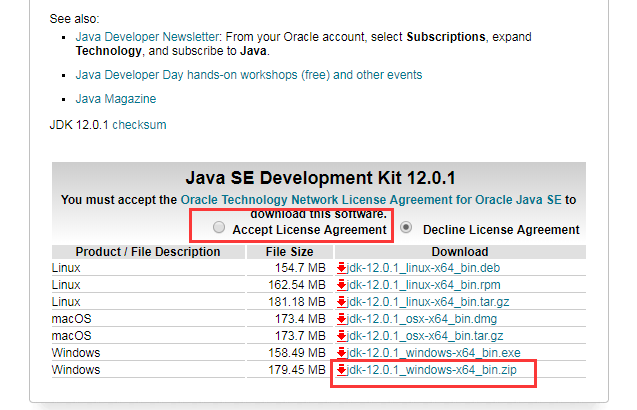Open Oracle Technology Network License Agreement link
The height and width of the screenshot is (410, 637).
[371, 200]
